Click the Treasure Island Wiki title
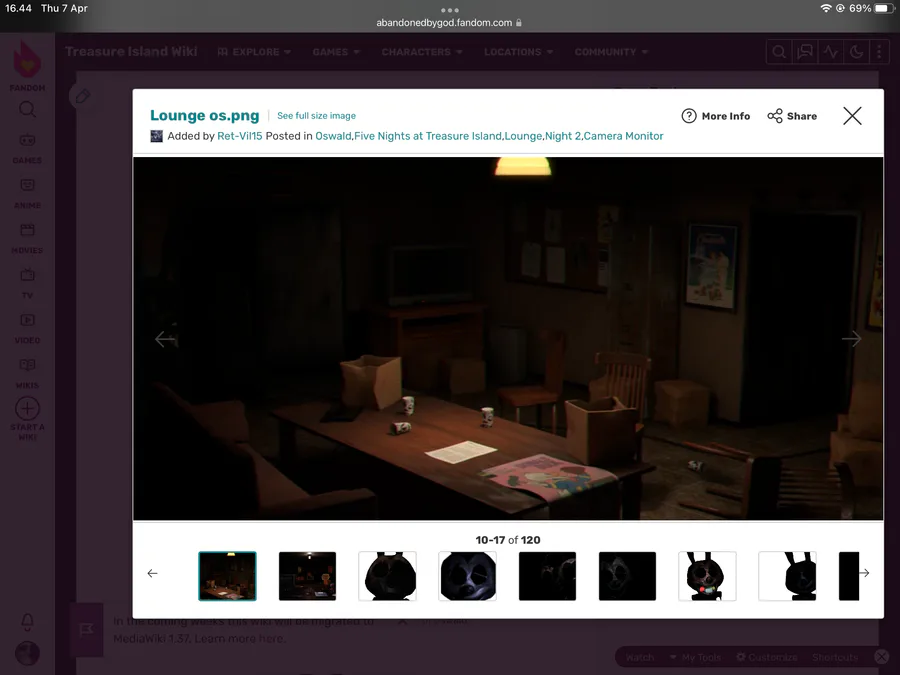Screen dimensions: 900x675 pos(131,52)
